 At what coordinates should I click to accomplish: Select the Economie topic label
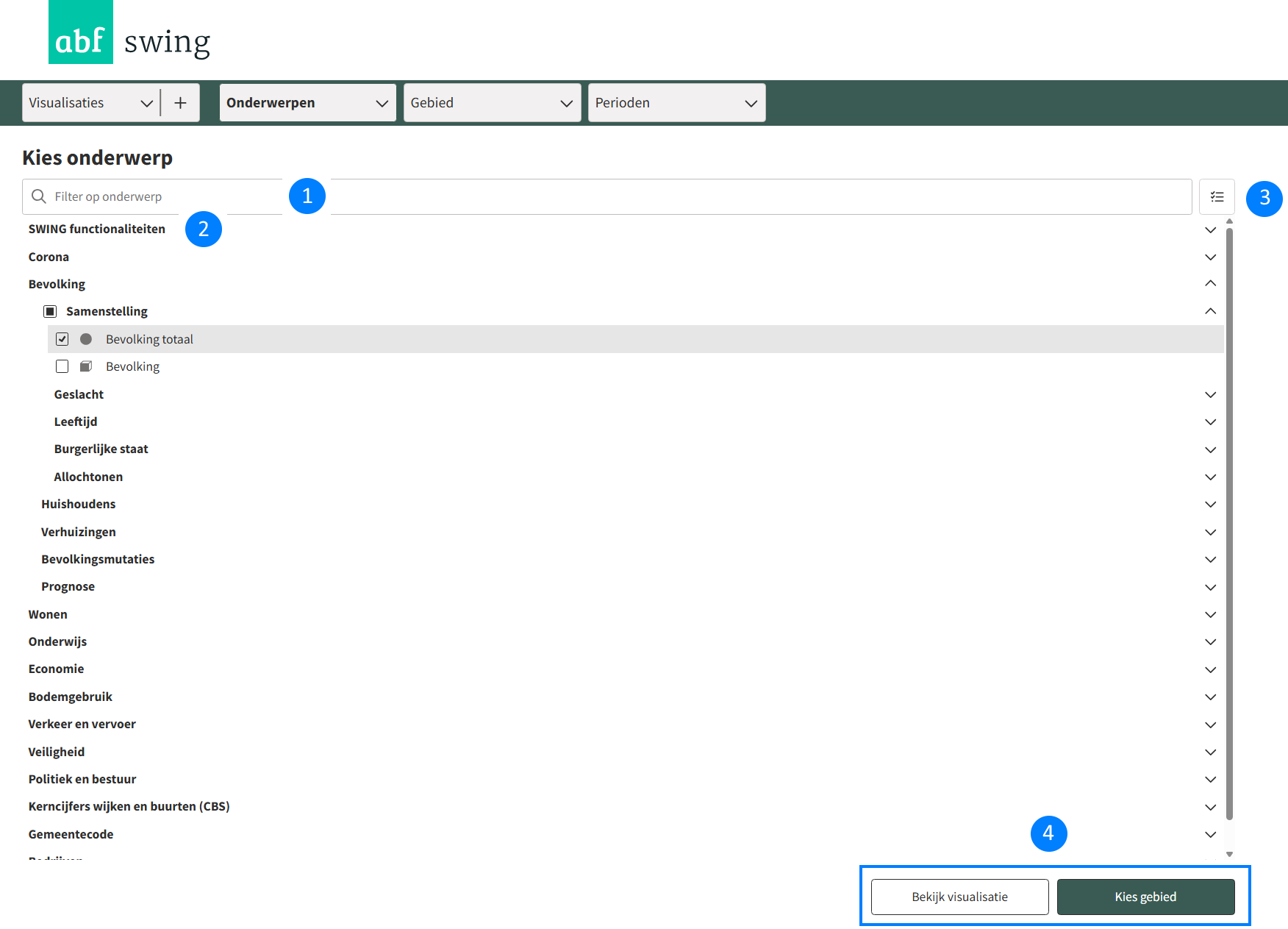57,669
